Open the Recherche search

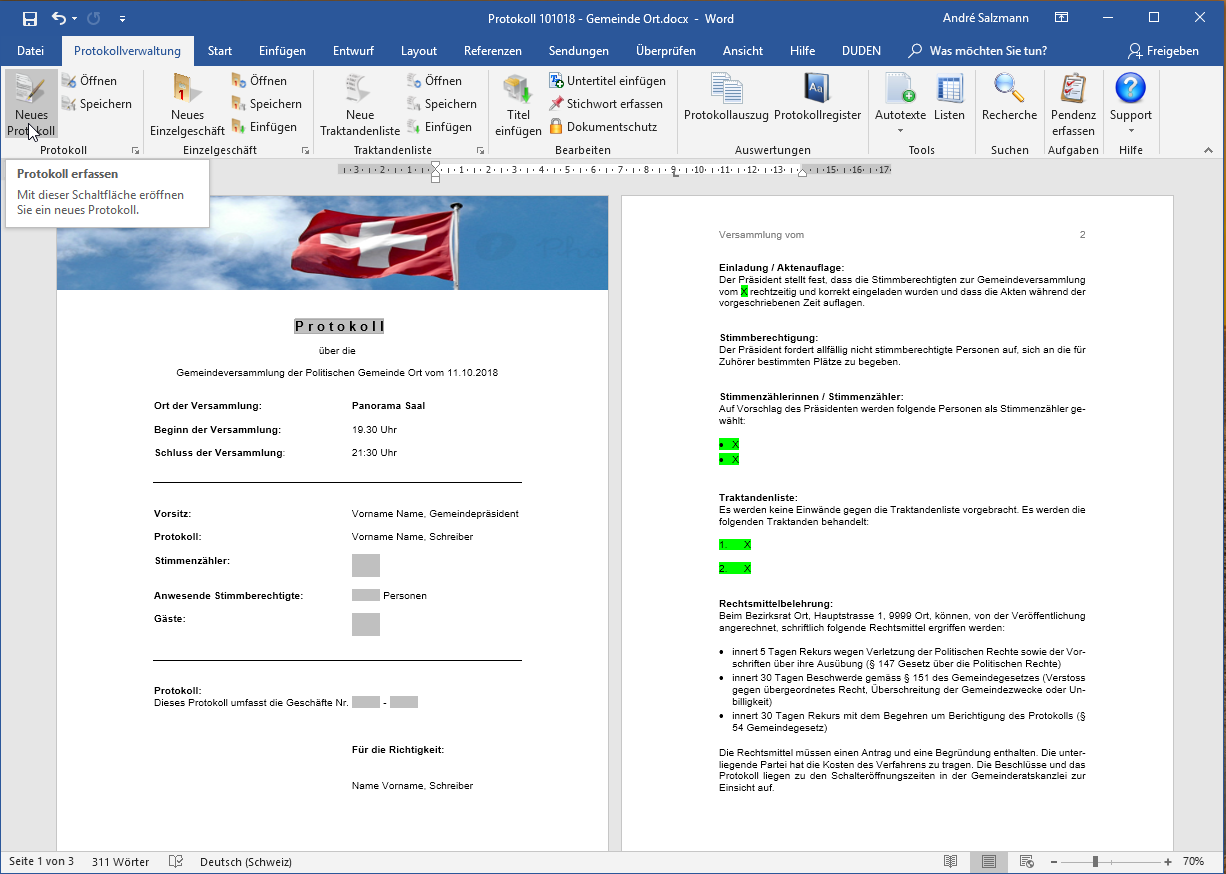[1009, 98]
